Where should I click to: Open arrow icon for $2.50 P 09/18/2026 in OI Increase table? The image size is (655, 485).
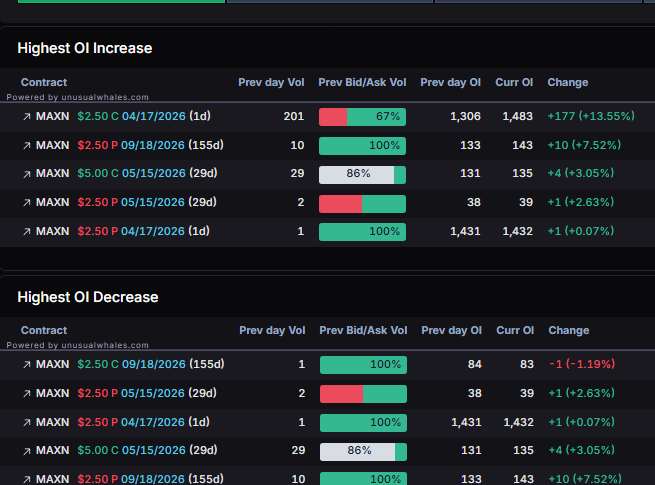27,145
